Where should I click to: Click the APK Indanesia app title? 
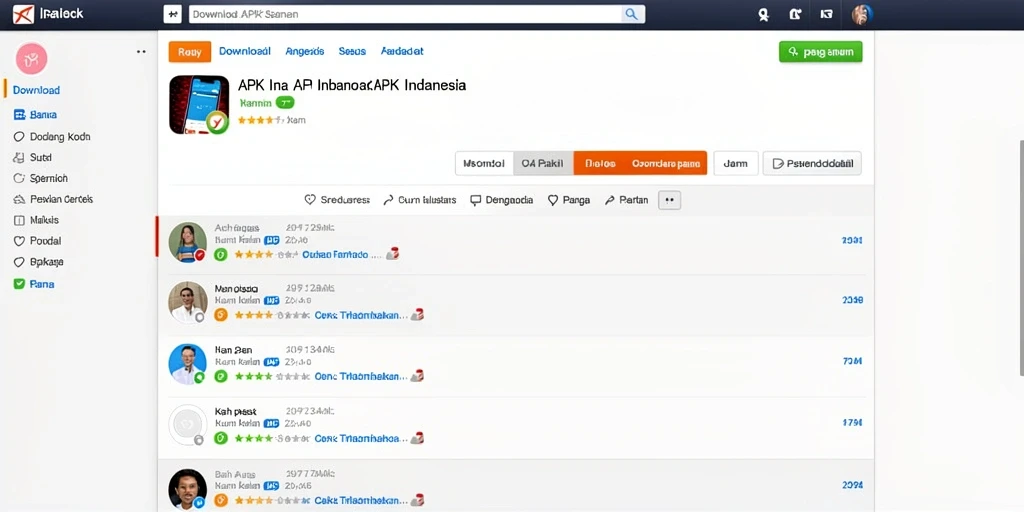(352, 85)
